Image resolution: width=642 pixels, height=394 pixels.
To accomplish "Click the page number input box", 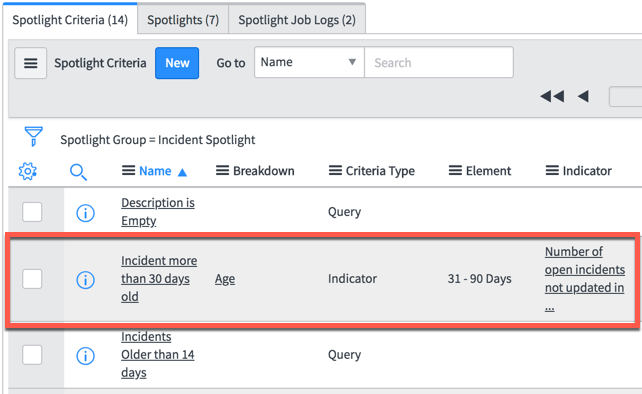I will [626, 97].
